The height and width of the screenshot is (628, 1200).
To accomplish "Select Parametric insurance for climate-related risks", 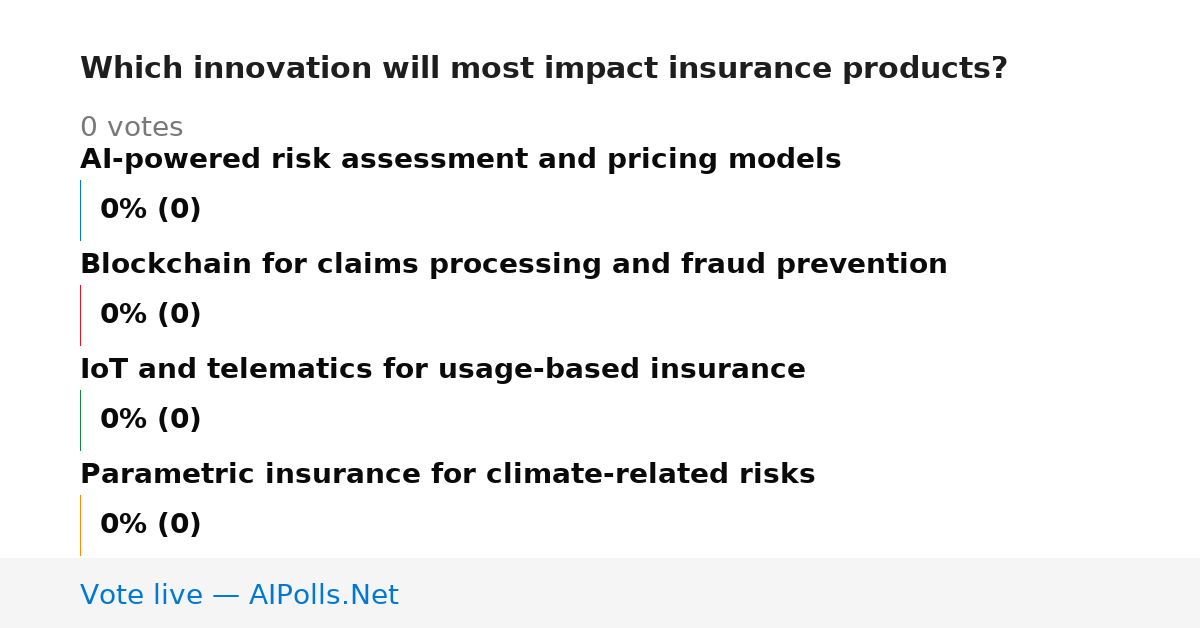I will (447, 475).
